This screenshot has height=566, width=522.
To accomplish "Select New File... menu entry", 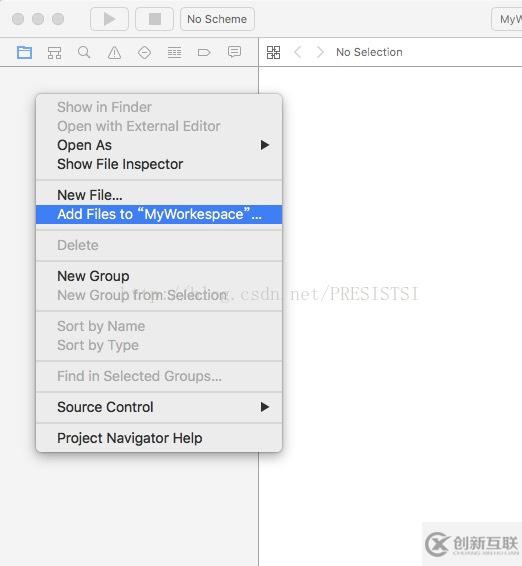I will (x=159, y=195).
